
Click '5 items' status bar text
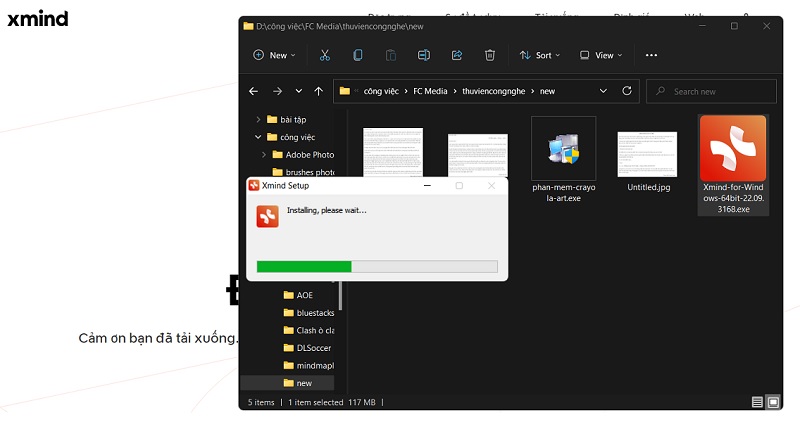(x=261, y=403)
